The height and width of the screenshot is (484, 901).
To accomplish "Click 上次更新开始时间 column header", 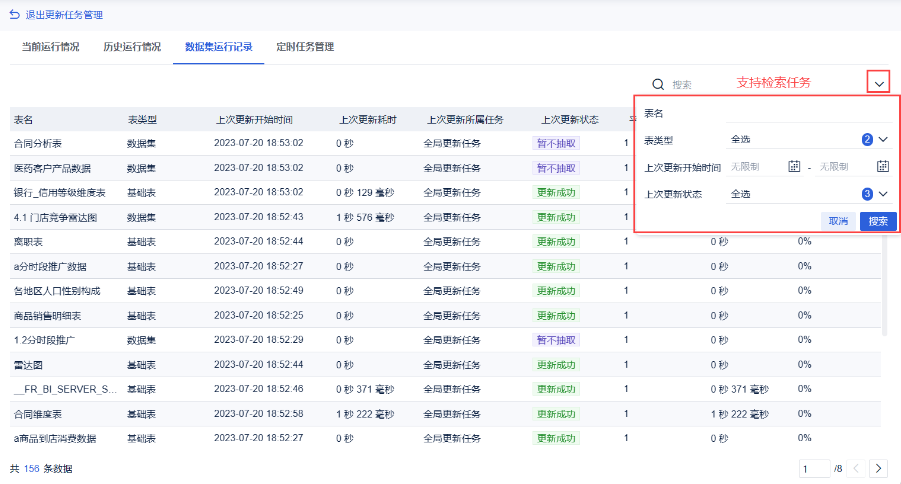I will 254,120.
